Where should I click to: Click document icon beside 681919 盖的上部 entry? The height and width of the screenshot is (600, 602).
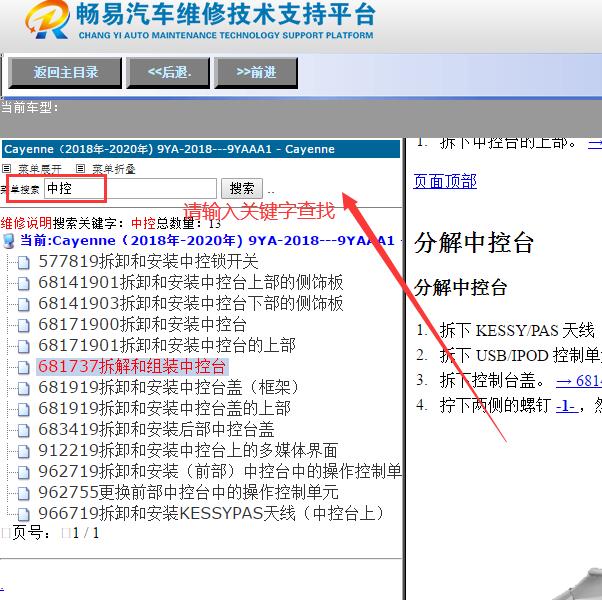tap(23, 409)
